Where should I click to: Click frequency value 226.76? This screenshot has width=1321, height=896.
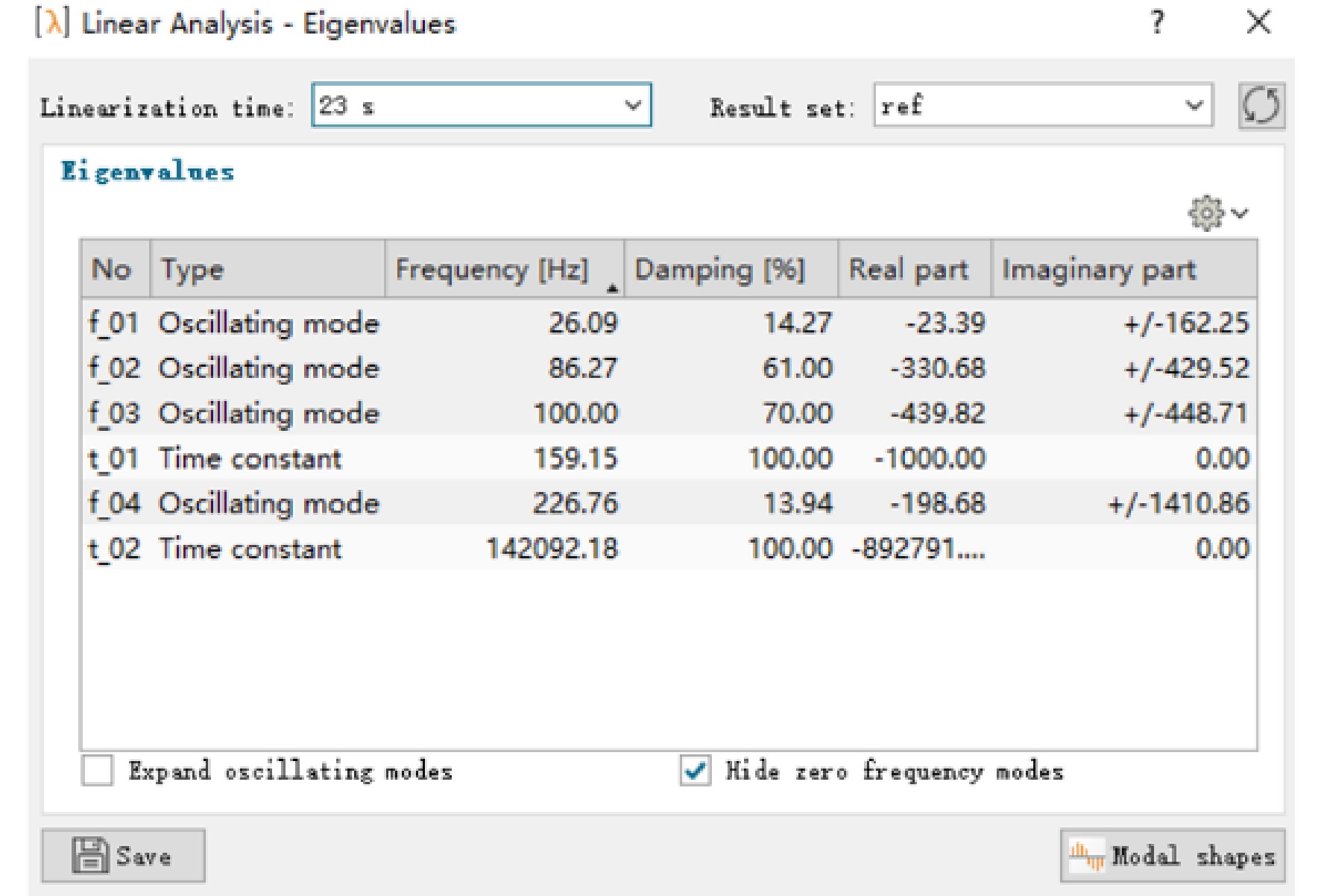(x=576, y=503)
